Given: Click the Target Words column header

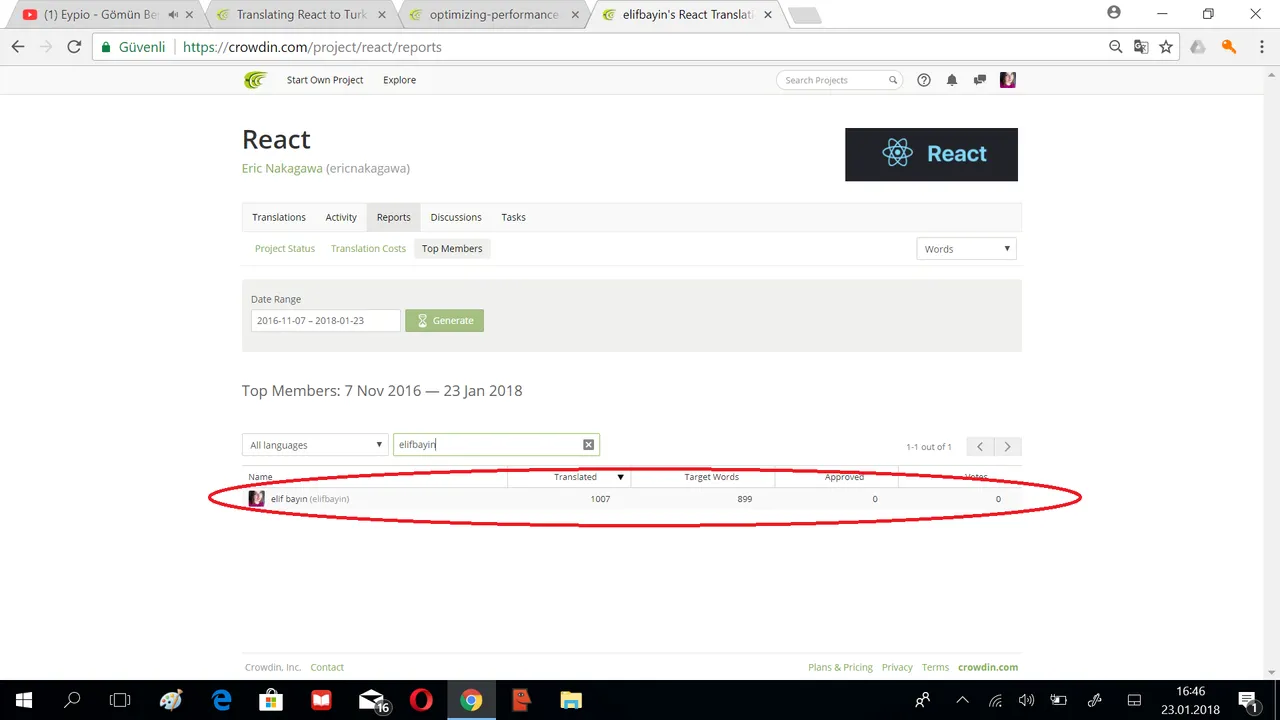Looking at the screenshot, I should point(712,477).
